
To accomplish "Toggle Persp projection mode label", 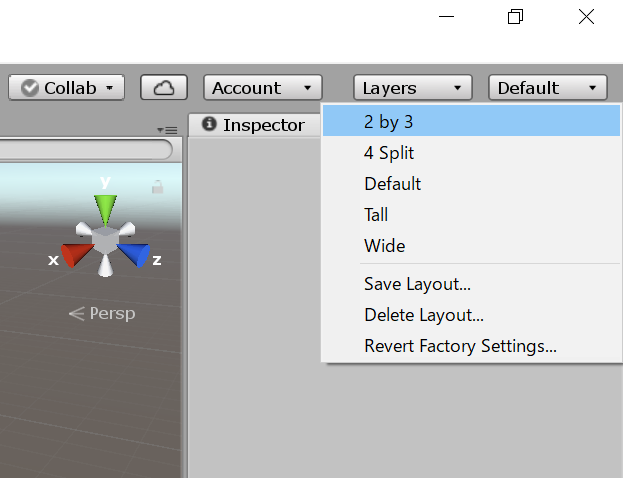I will [102, 313].
